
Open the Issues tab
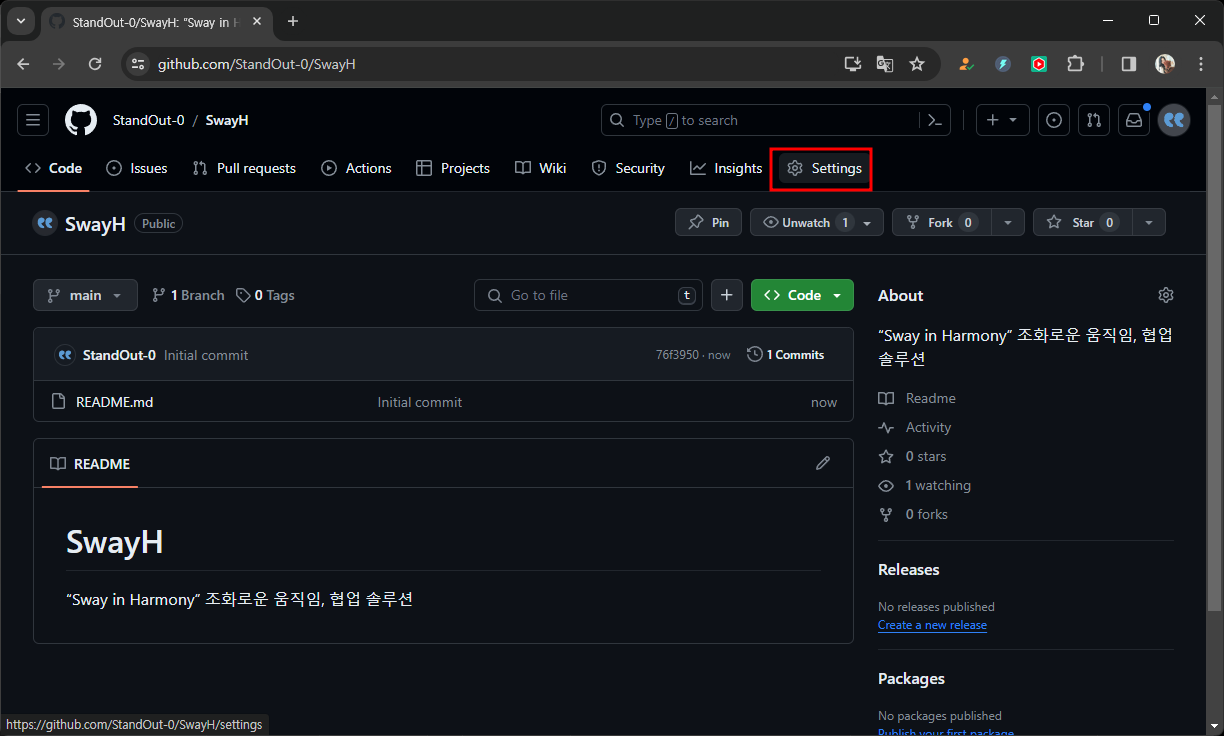click(137, 168)
